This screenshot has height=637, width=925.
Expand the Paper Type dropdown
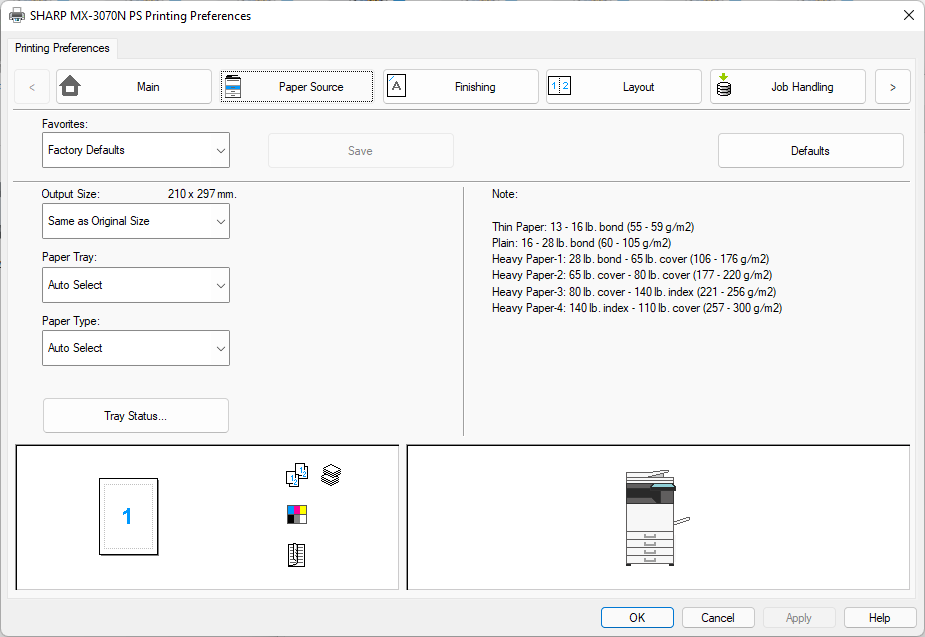(138, 348)
